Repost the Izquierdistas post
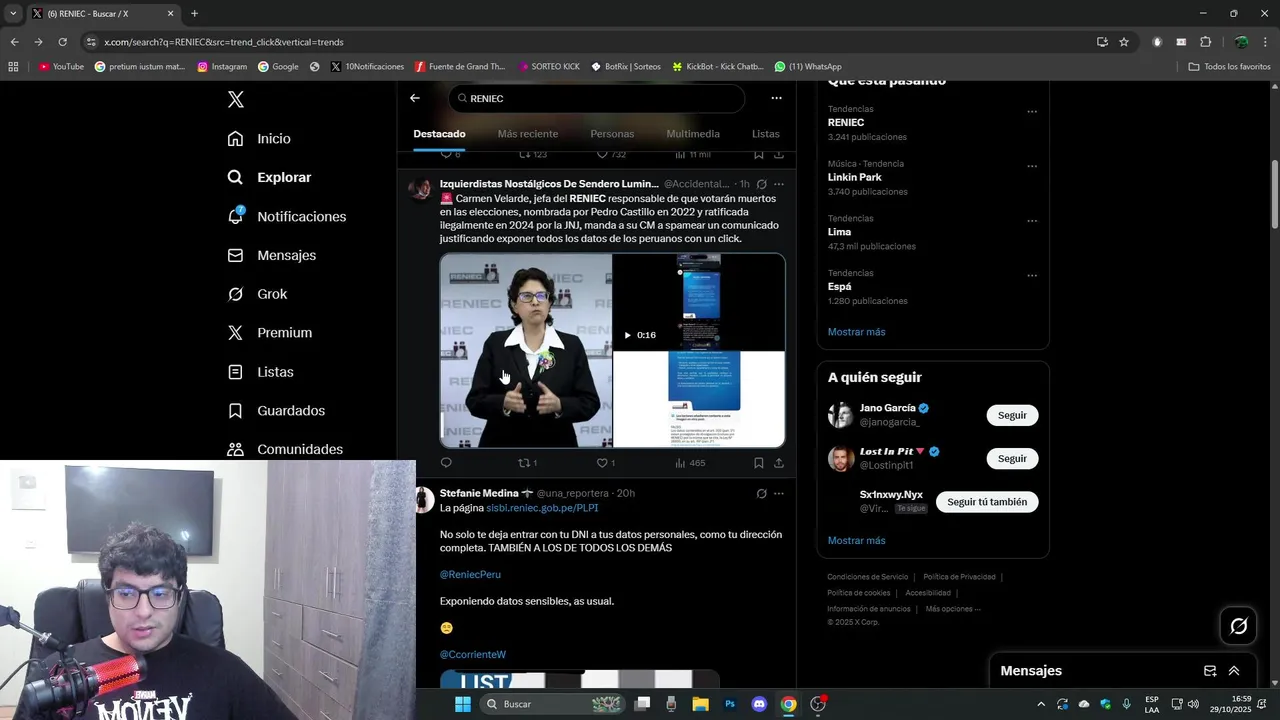Image resolution: width=1280 pixels, height=720 pixels. [527, 463]
